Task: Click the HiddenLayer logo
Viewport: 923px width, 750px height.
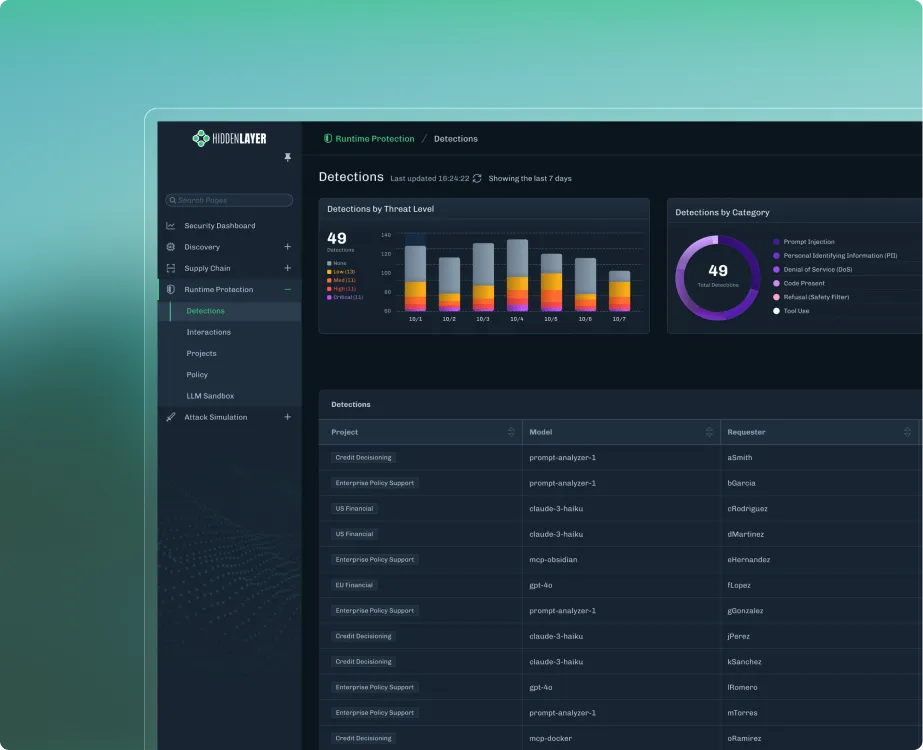Action: 229,138
